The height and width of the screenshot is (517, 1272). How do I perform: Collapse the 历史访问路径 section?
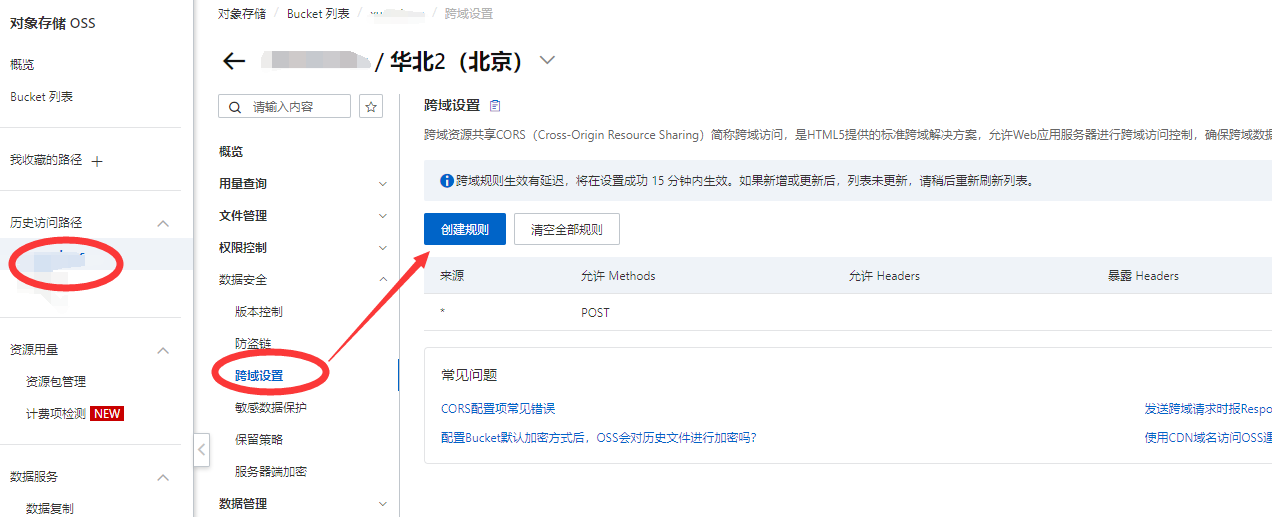tap(163, 223)
